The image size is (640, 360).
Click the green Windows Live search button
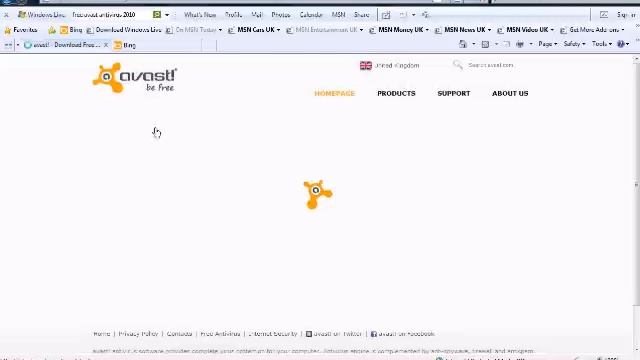157,15
